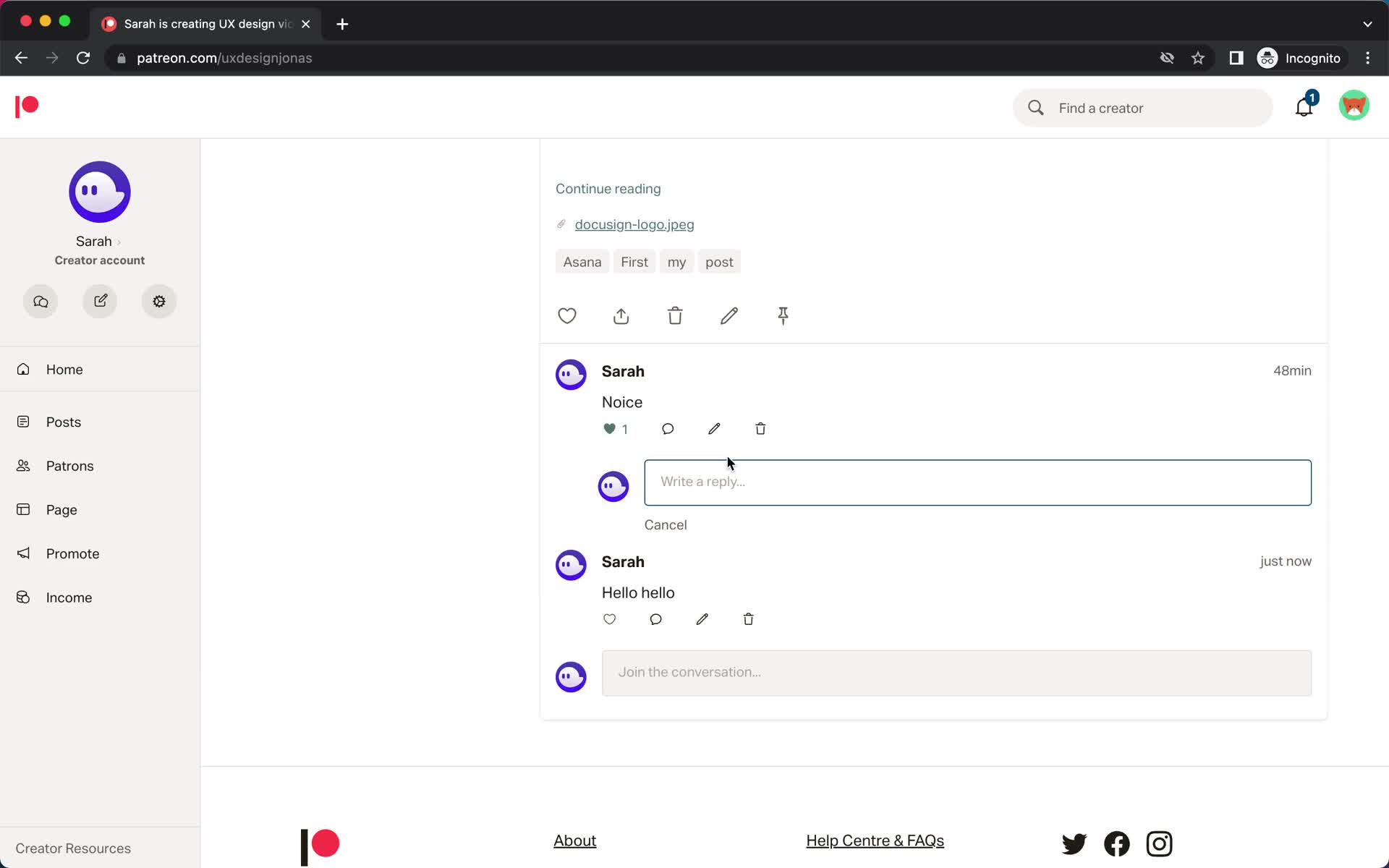Click the docusign-logo.jpeg attachment link
The width and height of the screenshot is (1389, 868).
(x=634, y=224)
